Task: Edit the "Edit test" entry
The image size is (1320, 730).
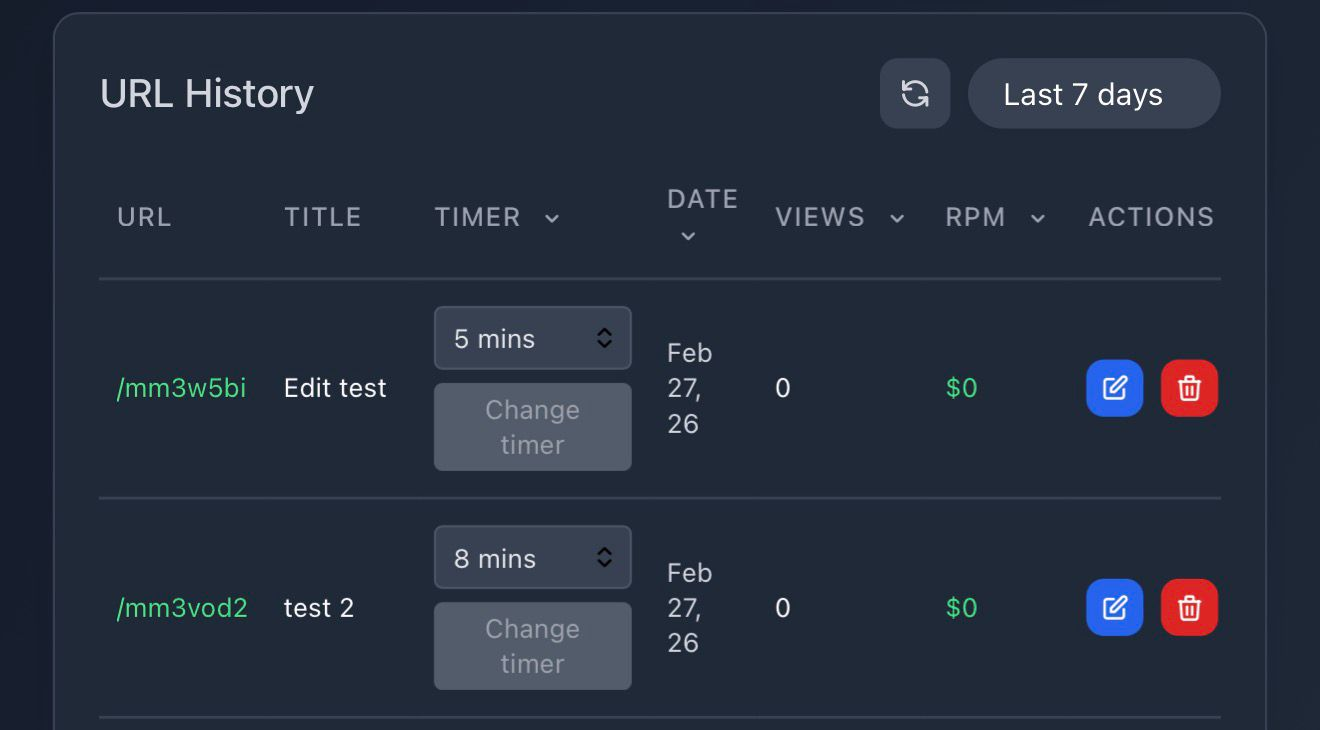Action: coord(1114,388)
